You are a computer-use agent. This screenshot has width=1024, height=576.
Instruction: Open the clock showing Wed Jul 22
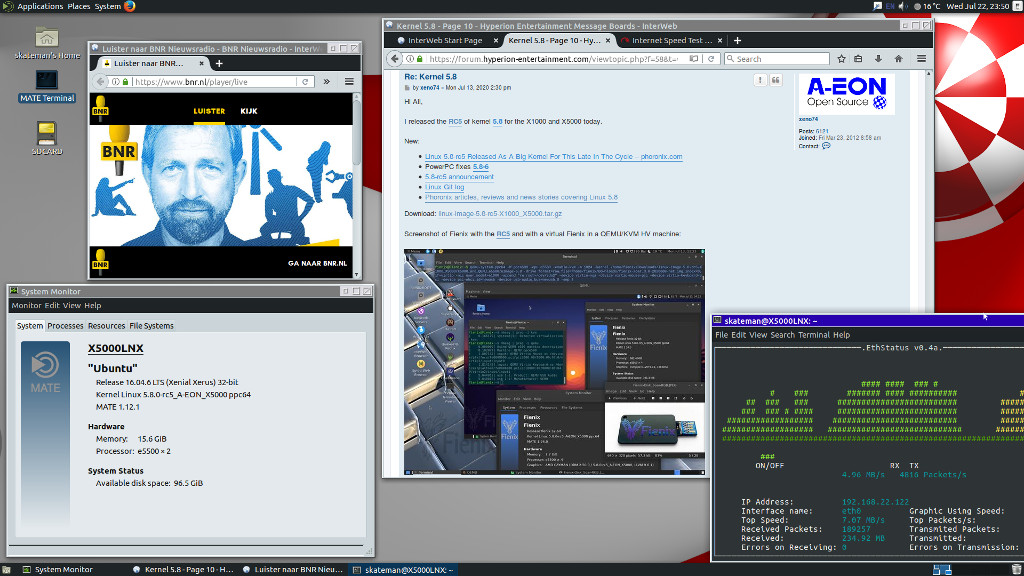978,7
